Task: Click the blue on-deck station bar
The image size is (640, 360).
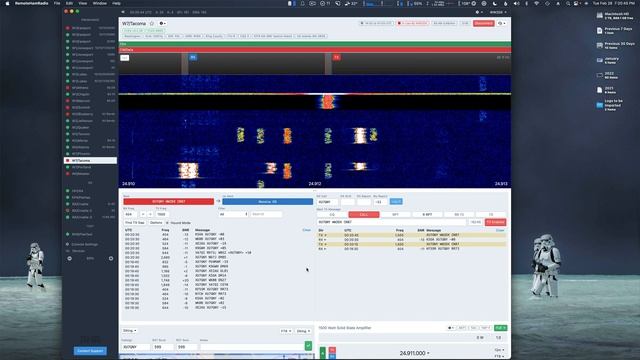Action: (x=267, y=202)
